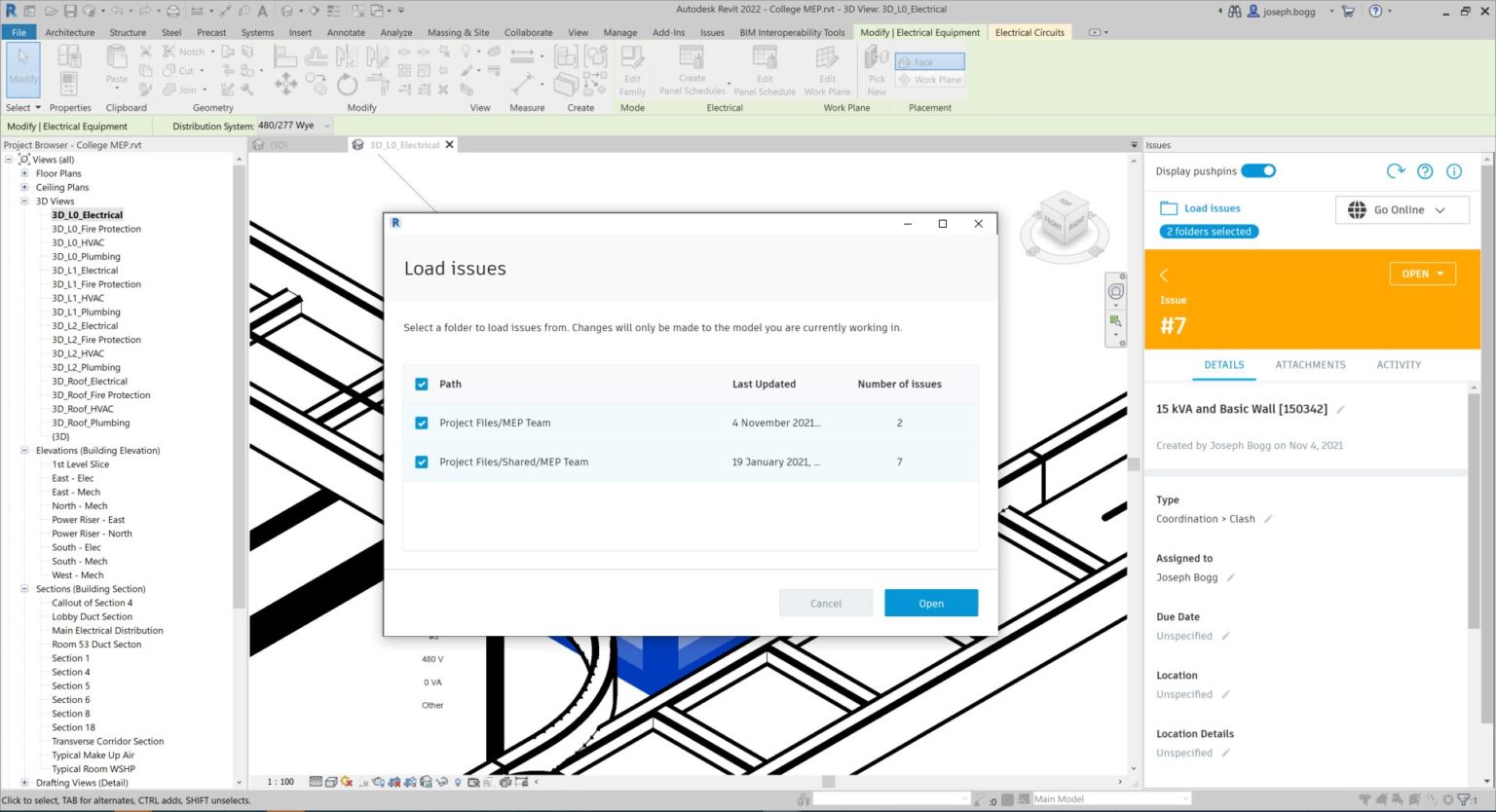The height and width of the screenshot is (812, 1496).
Task: Click the 1 : 100 view scale
Action: pyautogui.click(x=280, y=782)
